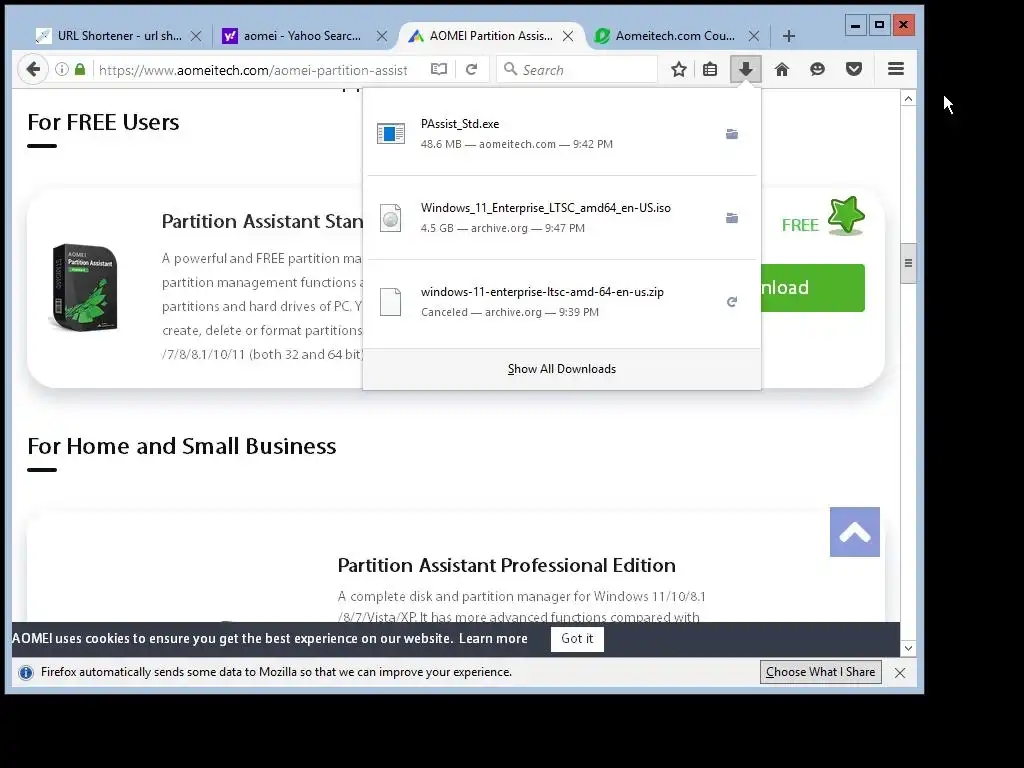Screen dimensions: 1024x768
Task: Click the browser Back arrow button
Action: (33, 69)
